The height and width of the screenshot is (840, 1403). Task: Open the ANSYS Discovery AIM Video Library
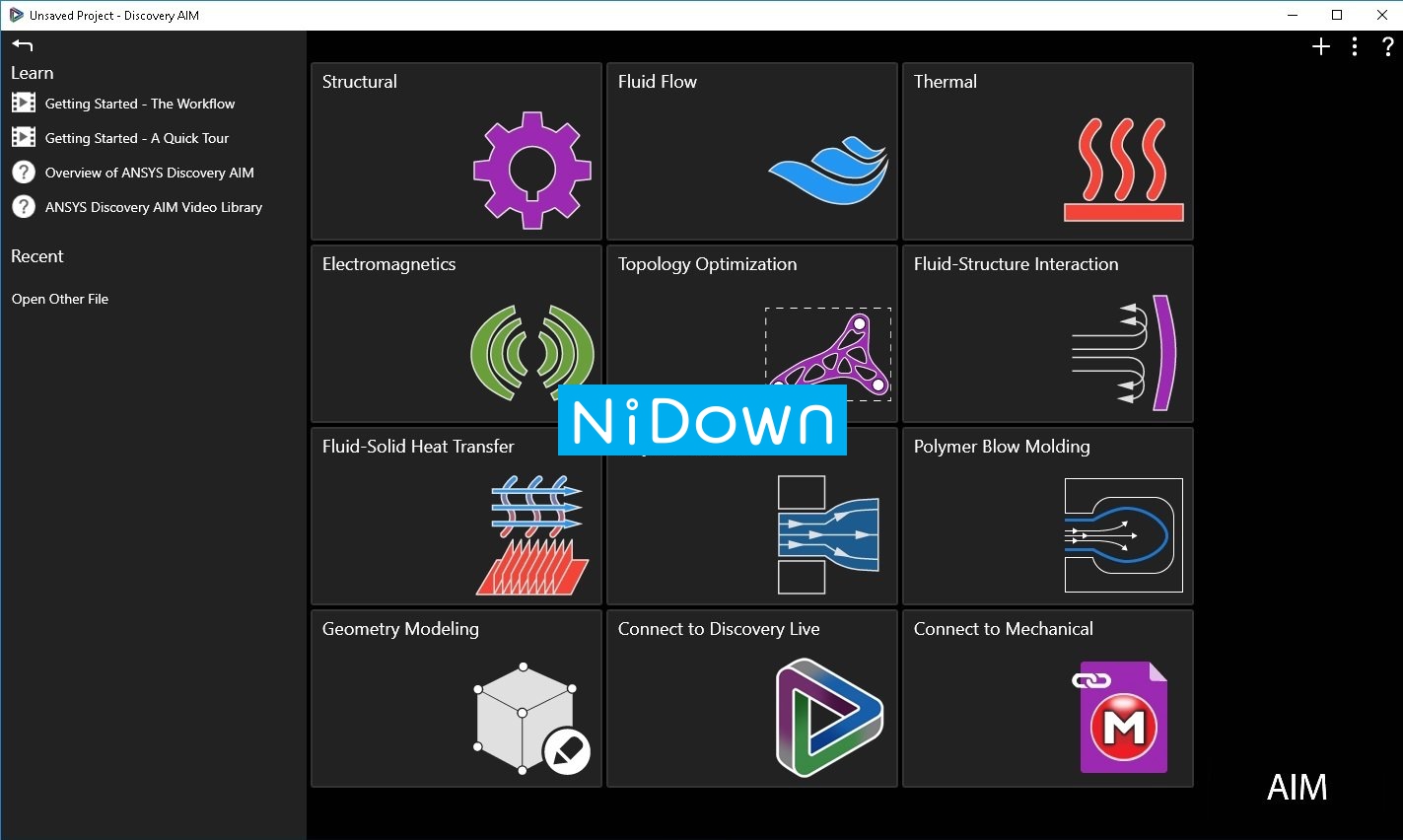[x=153, y=207]
